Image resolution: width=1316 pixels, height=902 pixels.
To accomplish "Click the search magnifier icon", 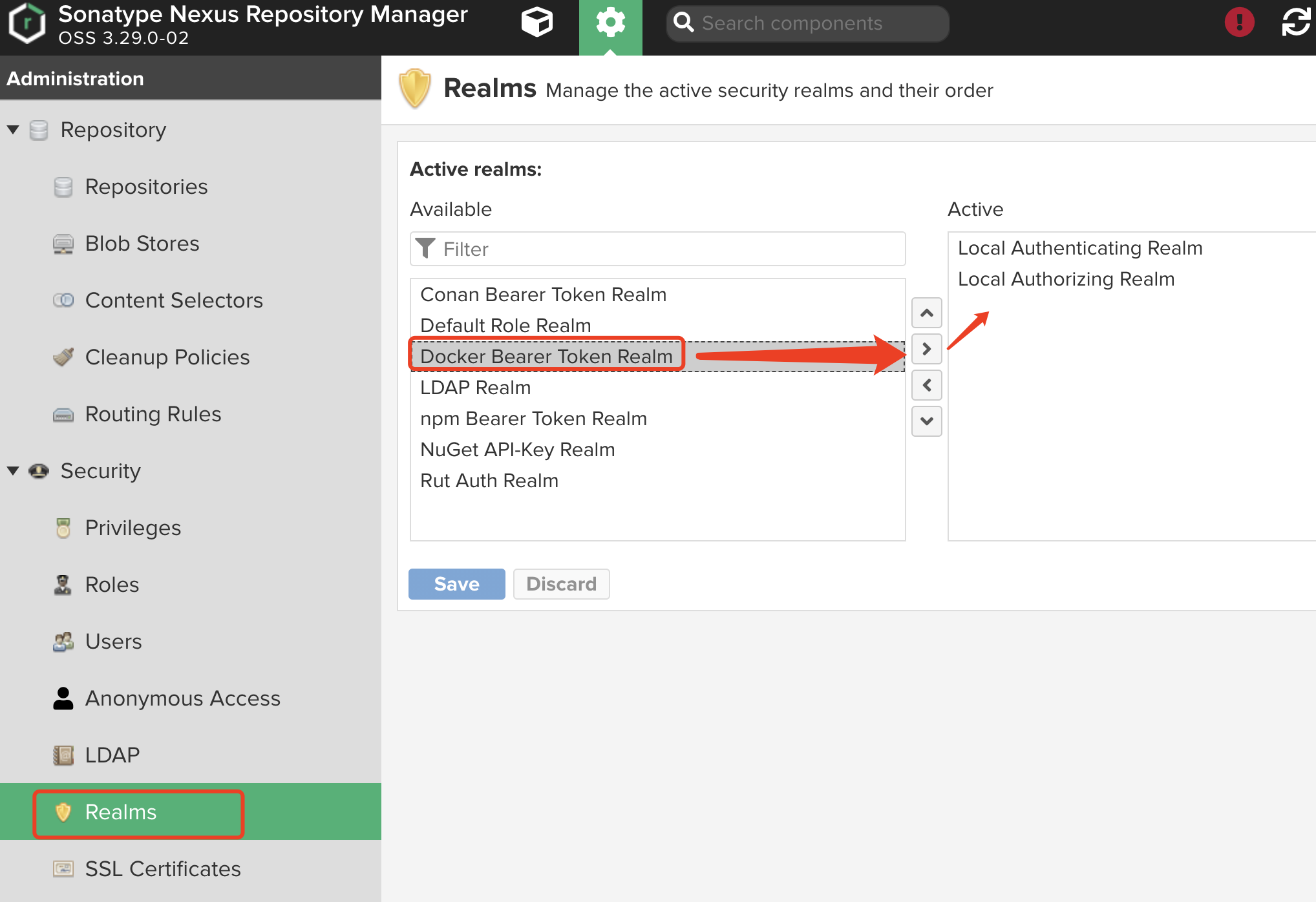I will point(683,23).
